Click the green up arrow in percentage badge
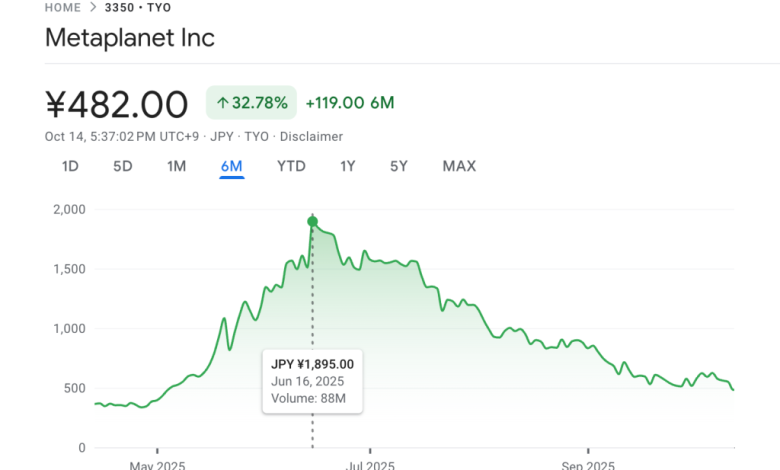This screenshot has width=780, height=470. [223, 102]
